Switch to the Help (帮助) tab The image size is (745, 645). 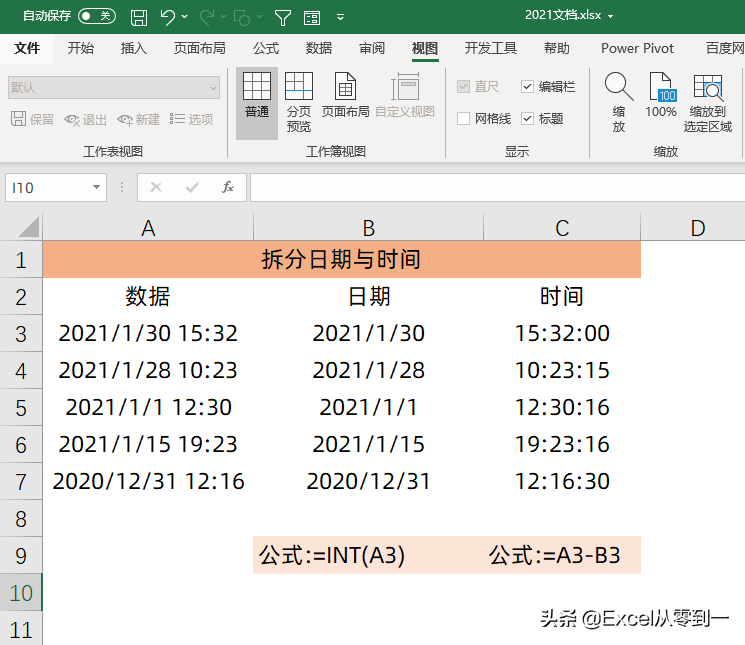point(556,48)
